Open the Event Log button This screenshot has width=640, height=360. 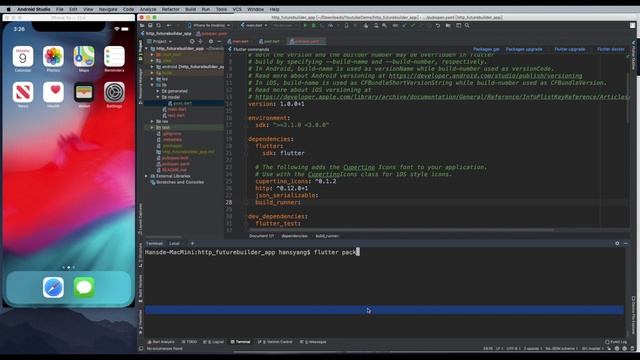(x=616, y=342)
